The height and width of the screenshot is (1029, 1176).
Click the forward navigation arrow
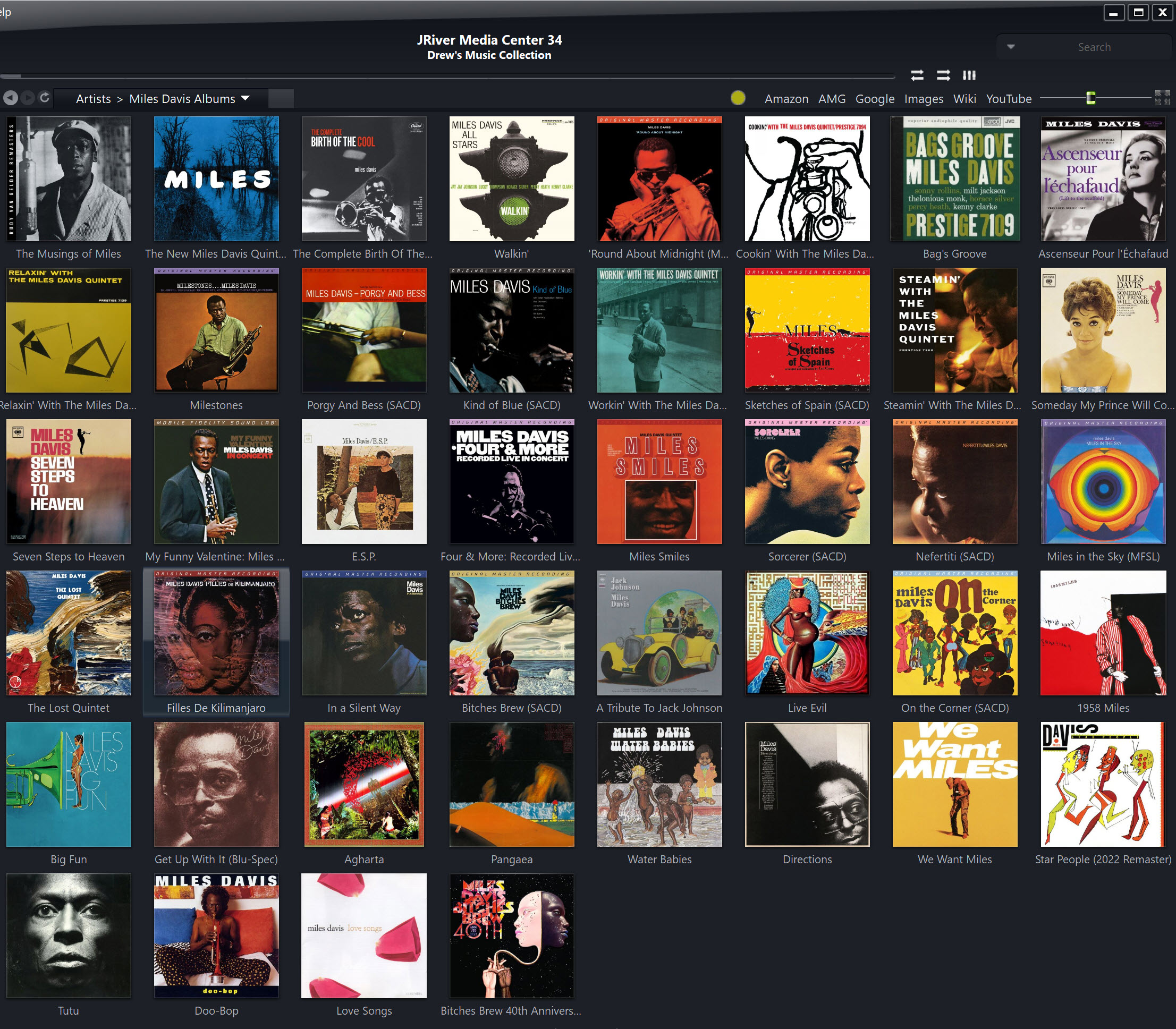28,98
